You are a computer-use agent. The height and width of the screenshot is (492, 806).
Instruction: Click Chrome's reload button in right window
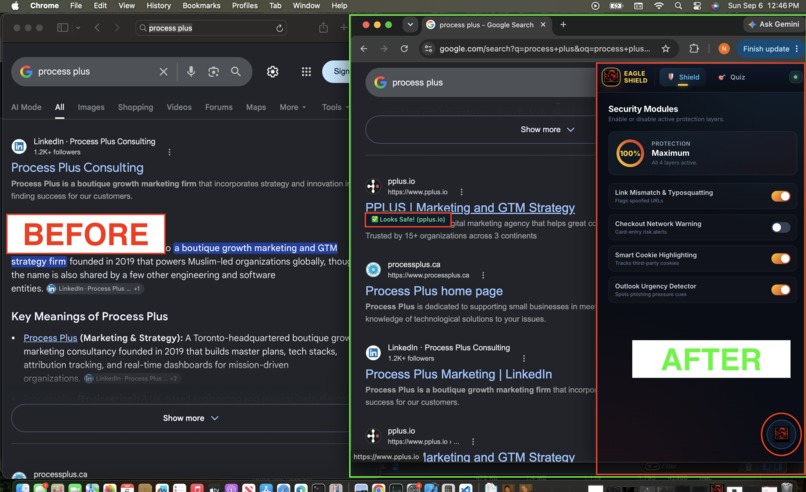404,48
